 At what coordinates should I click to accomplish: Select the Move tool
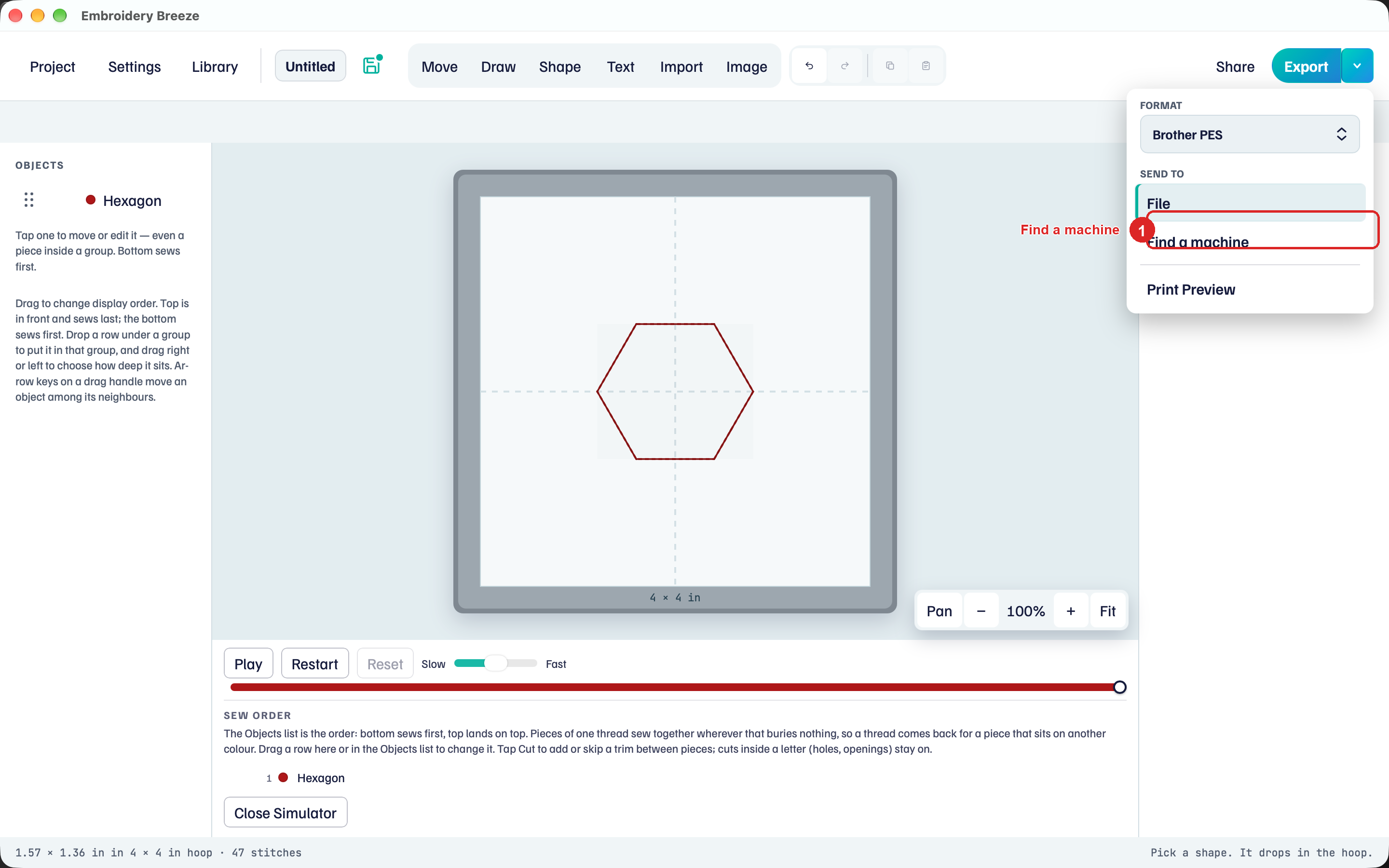440,67
